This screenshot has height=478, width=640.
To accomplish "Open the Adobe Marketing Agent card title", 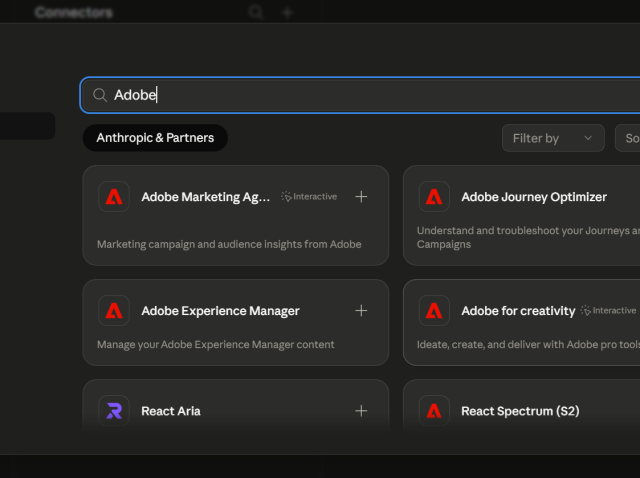I will pyautogui.click(x=205, y=197).
